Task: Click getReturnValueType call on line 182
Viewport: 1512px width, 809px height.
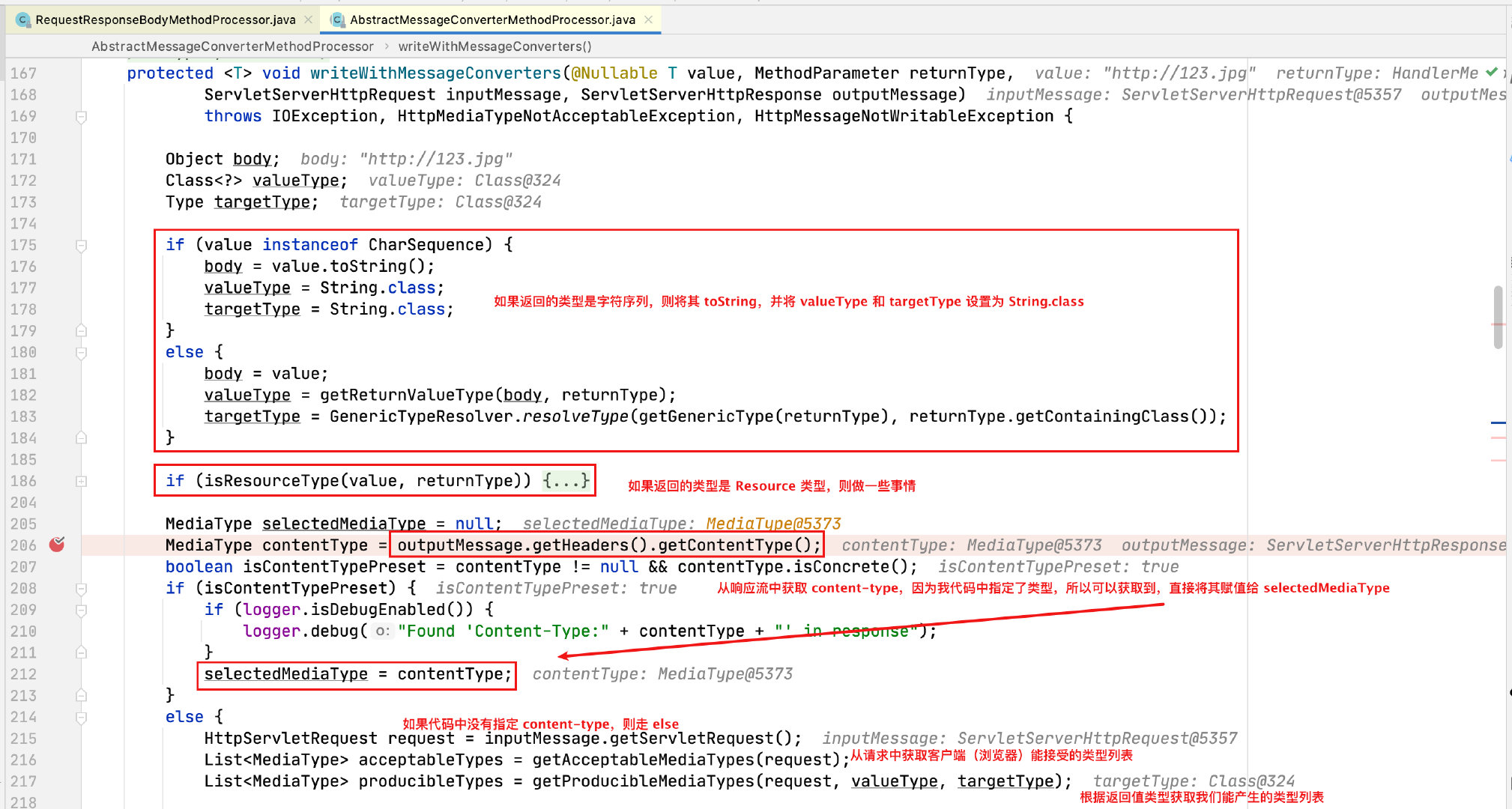Action: [x=407, y=395]
